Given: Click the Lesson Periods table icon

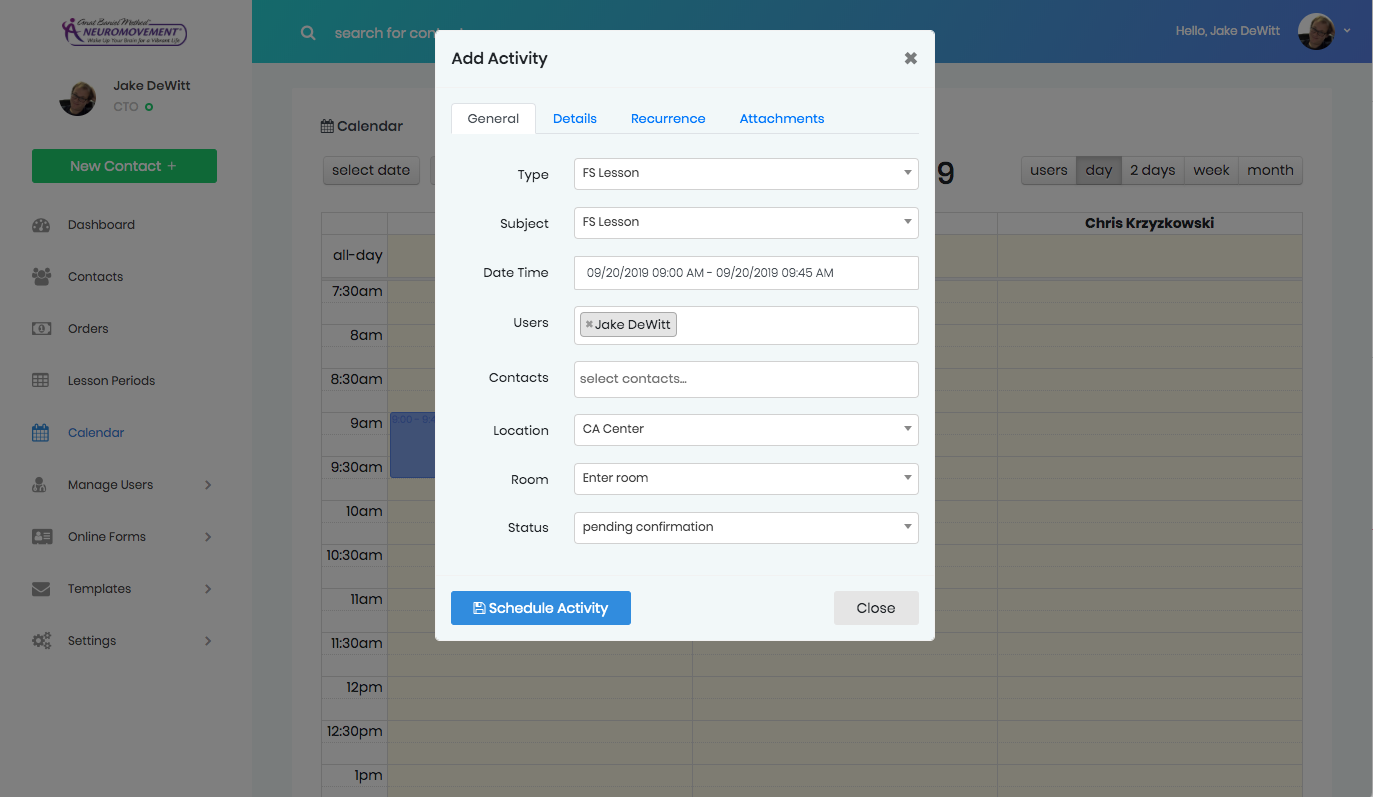Looking at the screenshot, I should (x=41, y=381).
